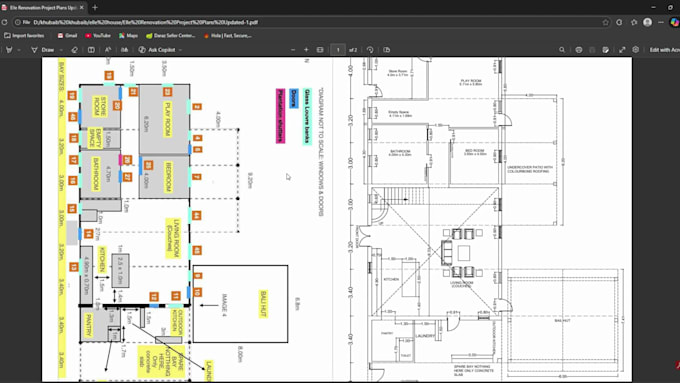Click the yellow STORE ROOM label
The height and width of the screenshot is (383, 680).
click(100, 107)
